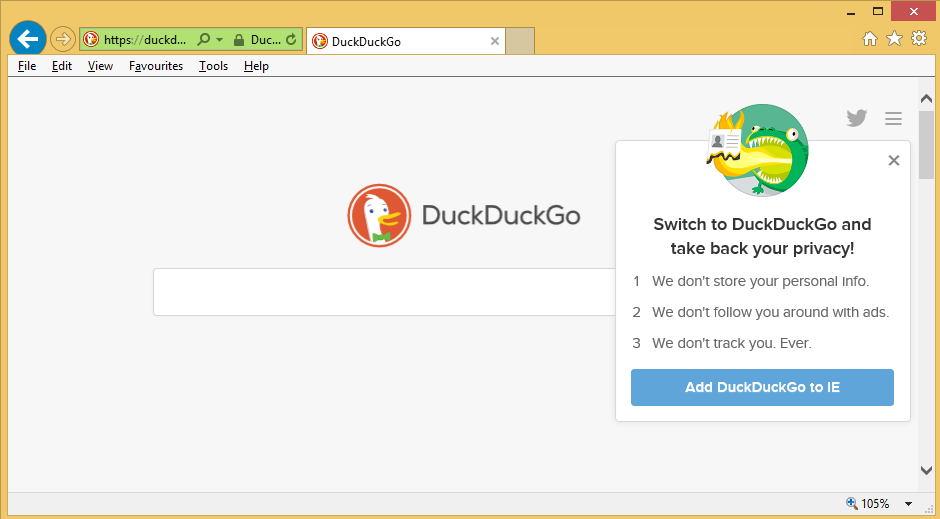Open the View menu
The width and height of the screenshot is (940, 519).
click(x=100, y=66)
